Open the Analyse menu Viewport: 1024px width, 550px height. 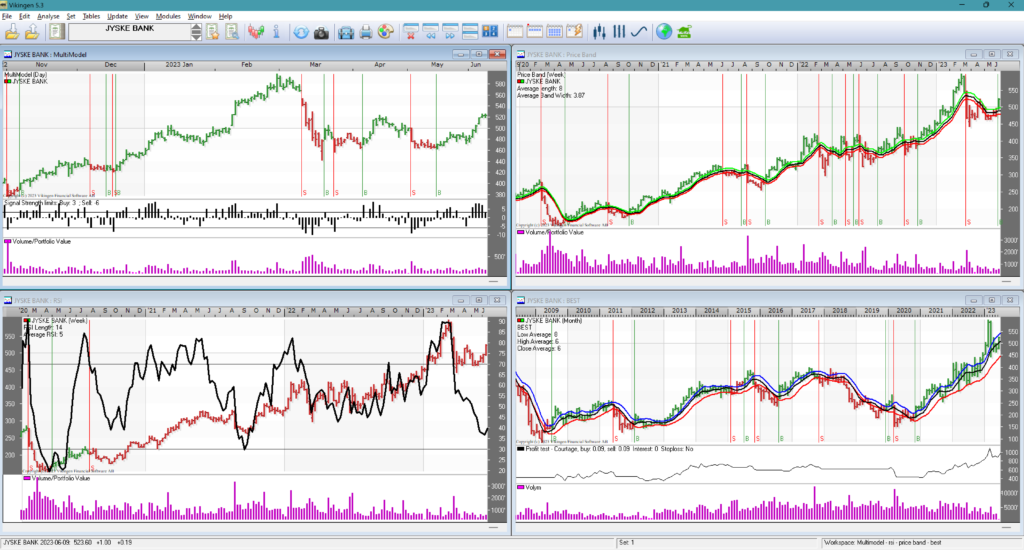(48, 16)
